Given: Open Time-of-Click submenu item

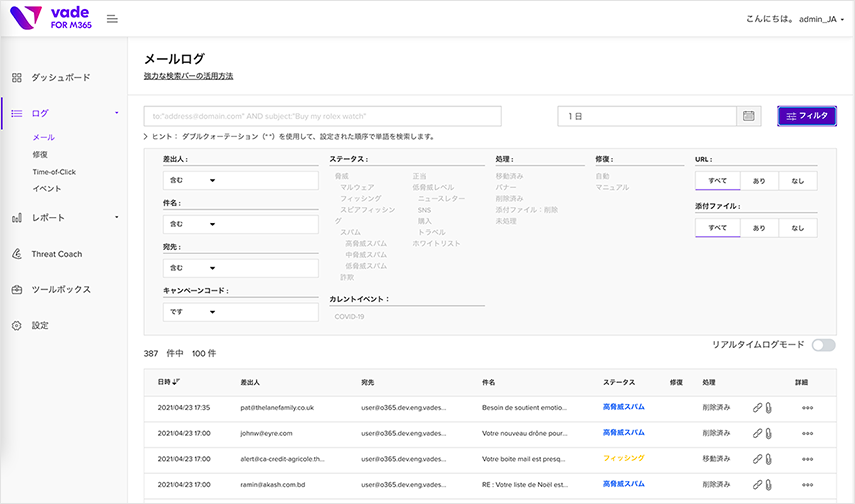Looking at the screenshot, I should 54,172.
